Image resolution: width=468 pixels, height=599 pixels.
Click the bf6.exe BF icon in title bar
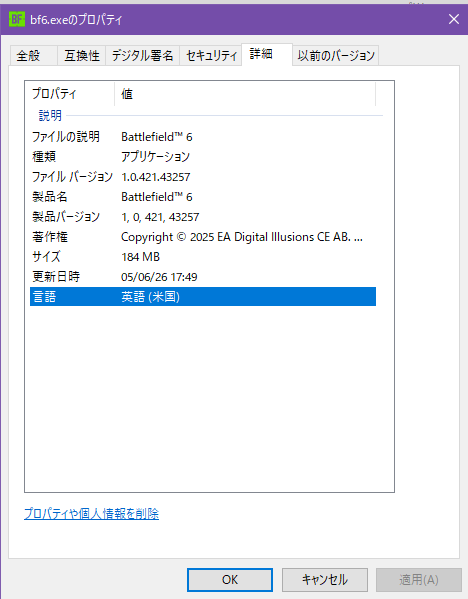pyautogui.click(x=16, y=19)
